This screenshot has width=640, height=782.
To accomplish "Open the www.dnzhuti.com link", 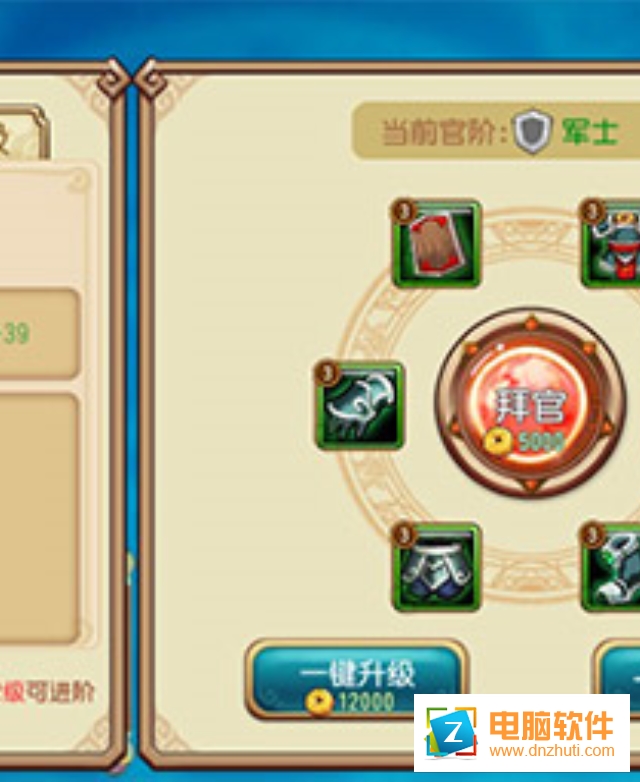I will (x=552, y=751).
